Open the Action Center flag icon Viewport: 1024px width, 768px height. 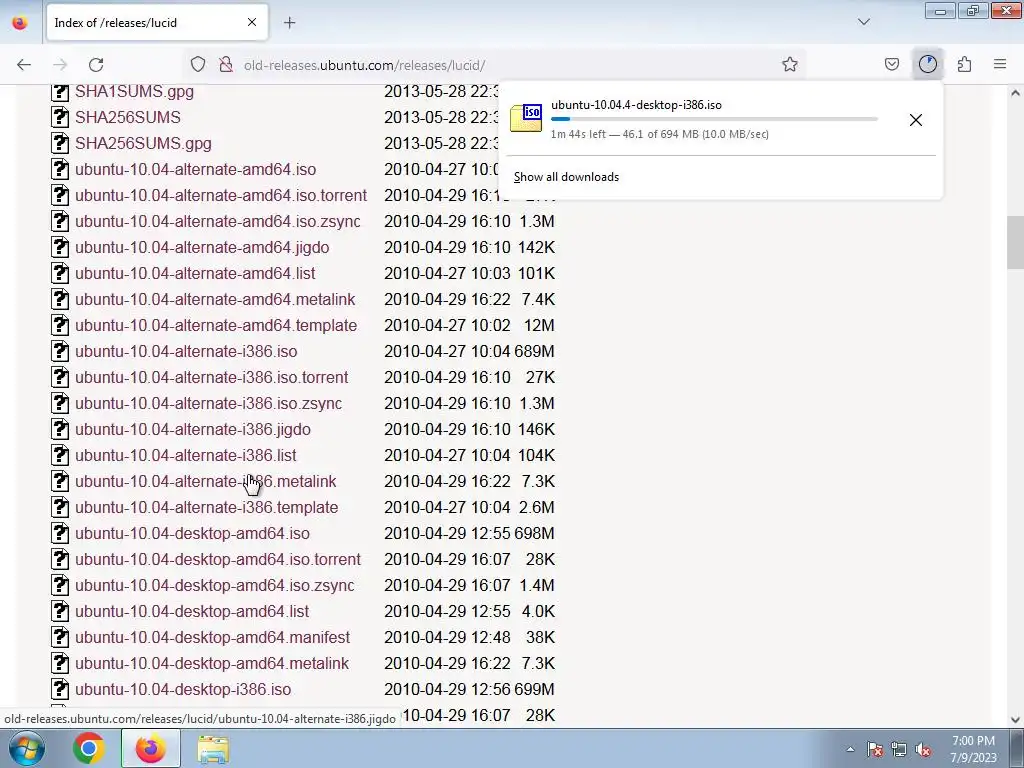tap(875, 749)
